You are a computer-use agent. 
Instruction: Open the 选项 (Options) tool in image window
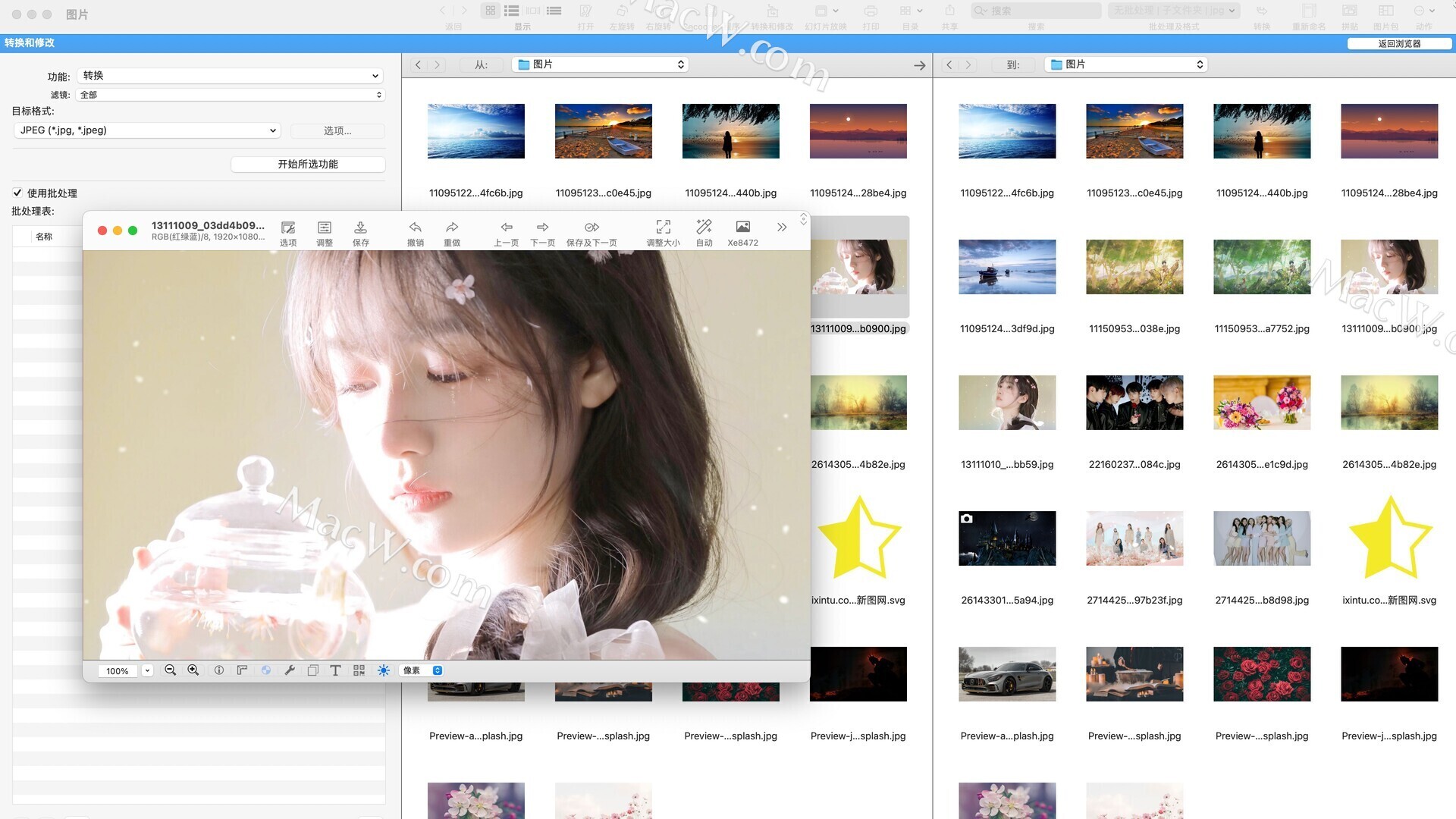[x=288, y=233]
